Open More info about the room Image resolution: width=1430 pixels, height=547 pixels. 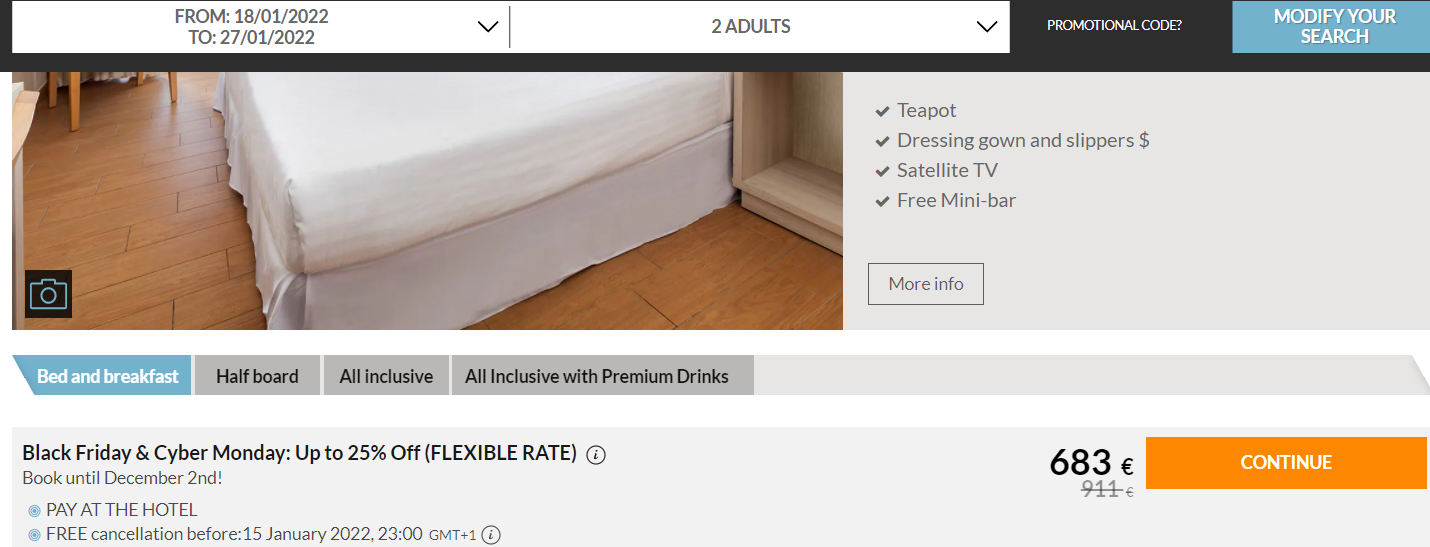926,284
